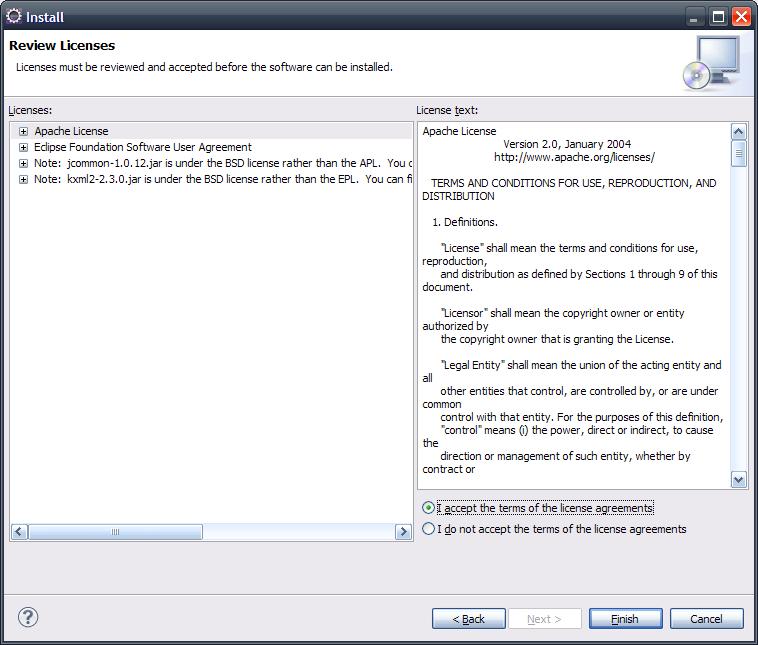Select Apache License in licenses list

[71, 131]
